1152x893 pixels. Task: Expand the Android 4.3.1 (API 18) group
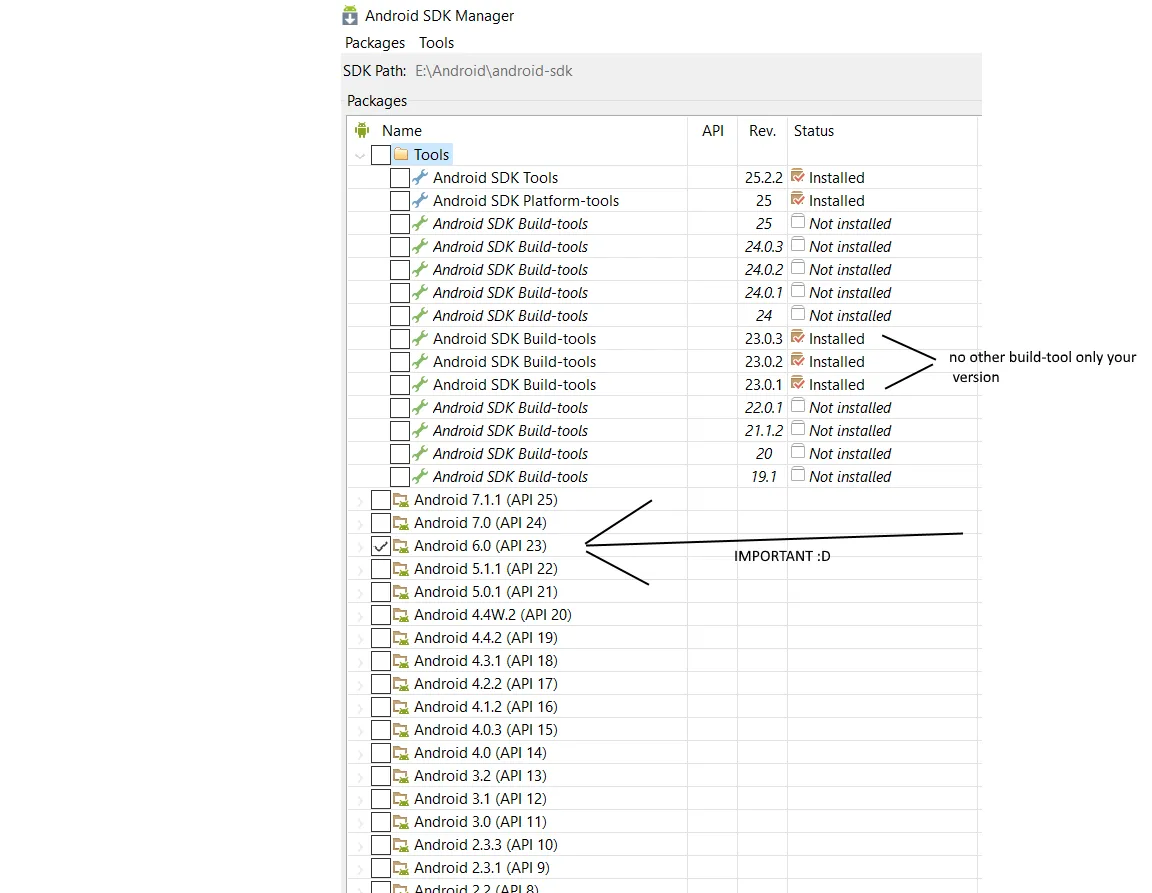tap(359, 661)
